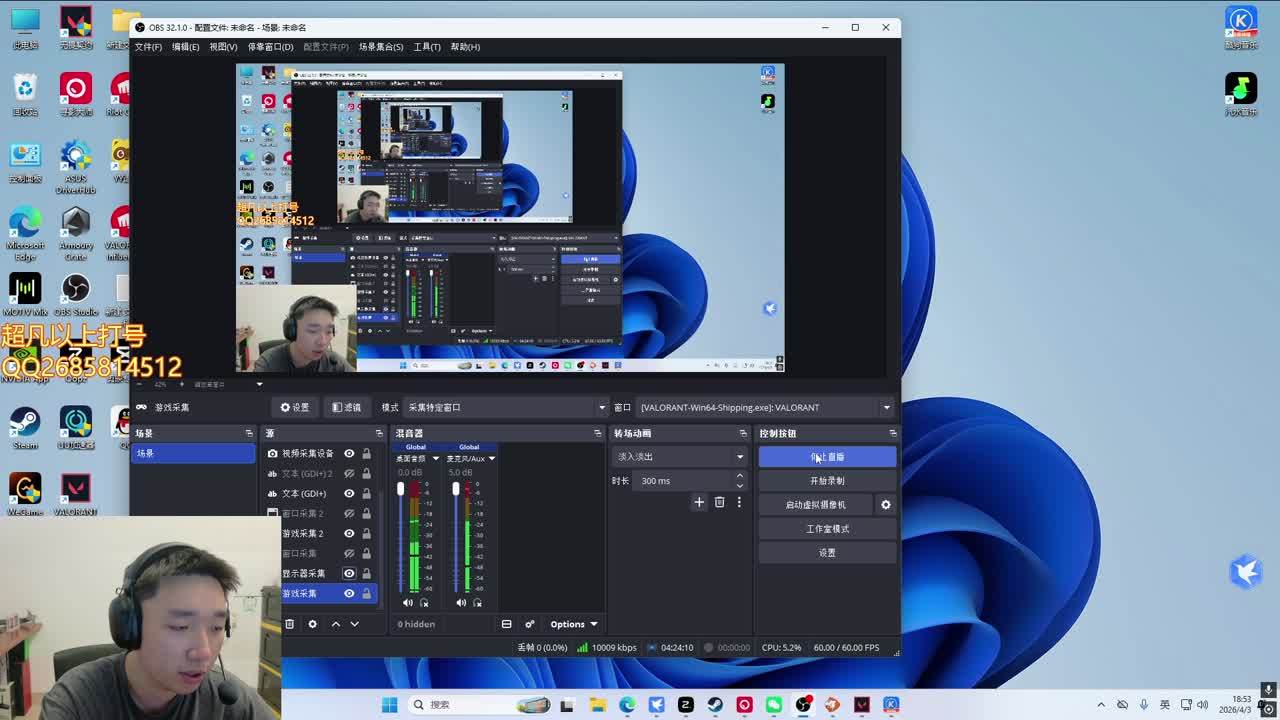The height and width of the screenshot is (720, 1280).
Task: Toggle visibility of 显示器采集 source
Action: point(349,573)
